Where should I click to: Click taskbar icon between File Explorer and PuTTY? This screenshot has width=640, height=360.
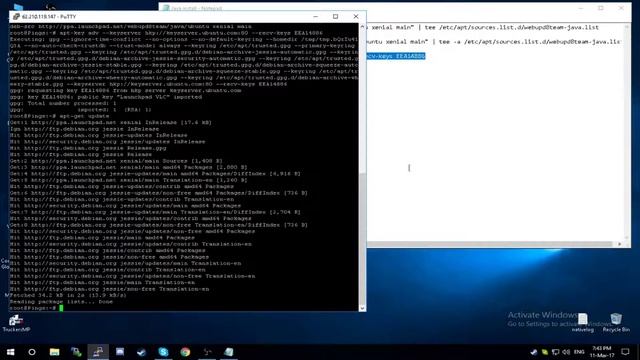(76, 352)
